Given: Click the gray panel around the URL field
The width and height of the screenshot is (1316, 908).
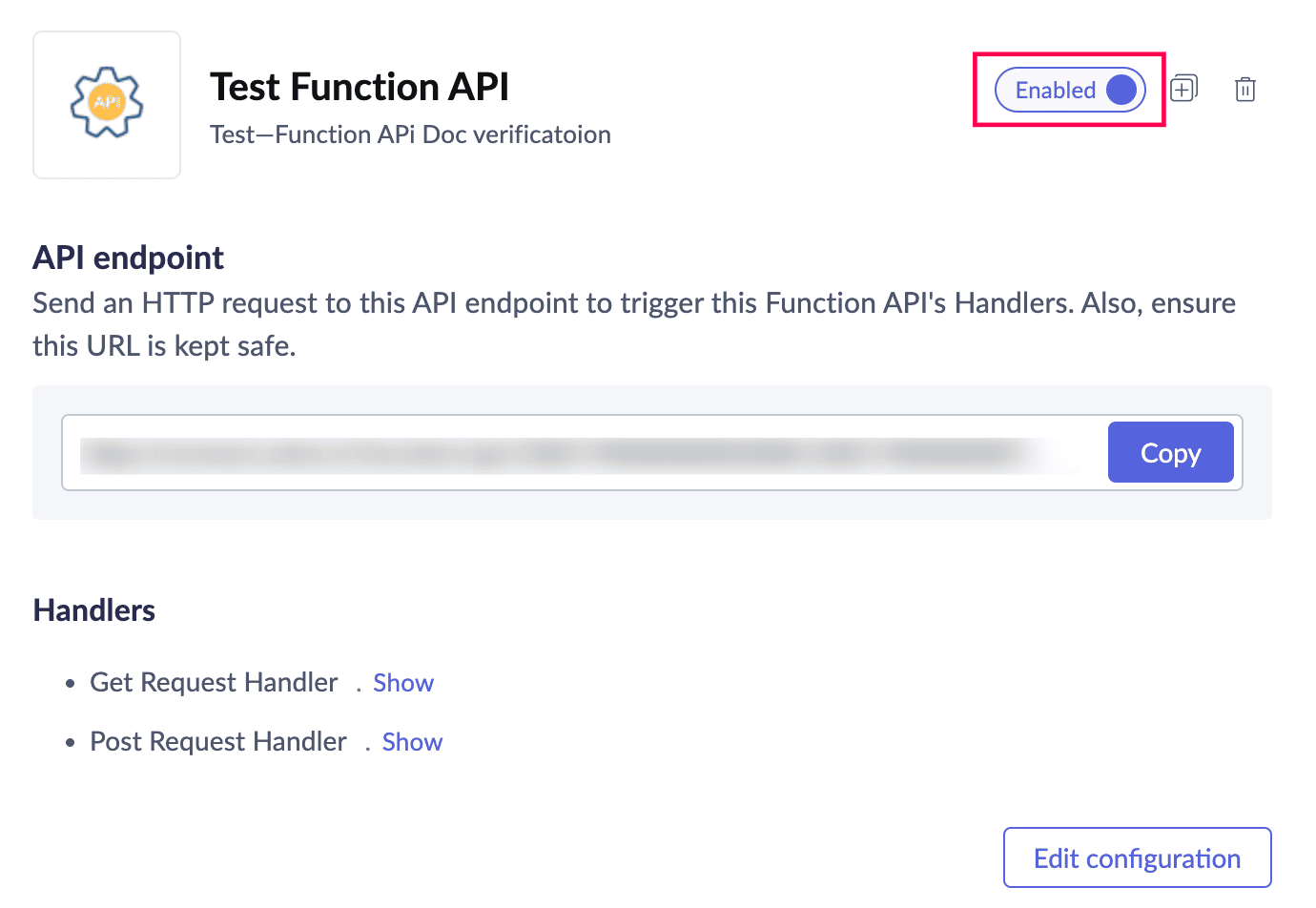Looking at the screenshot, I should pyautogui.click(x=651, y=505).
